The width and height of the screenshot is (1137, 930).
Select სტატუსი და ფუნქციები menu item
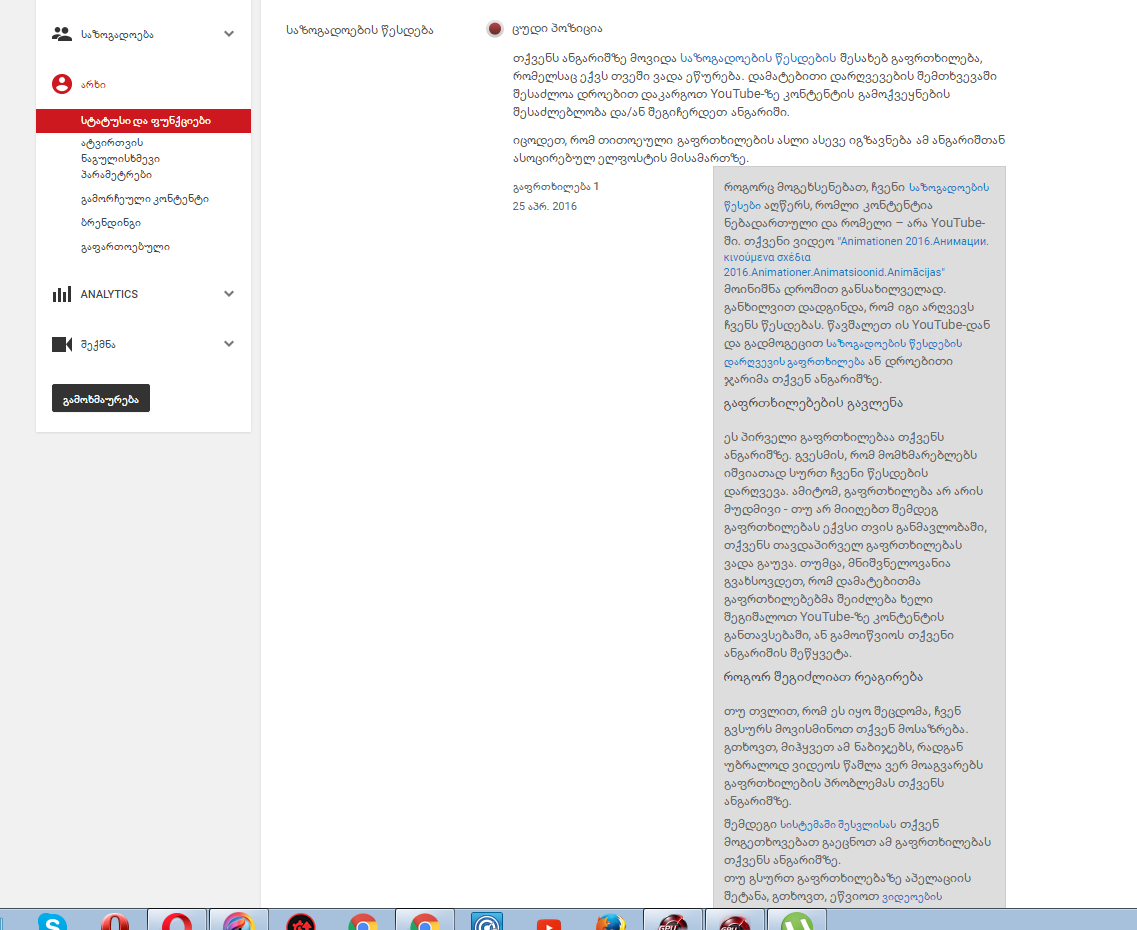144,121
